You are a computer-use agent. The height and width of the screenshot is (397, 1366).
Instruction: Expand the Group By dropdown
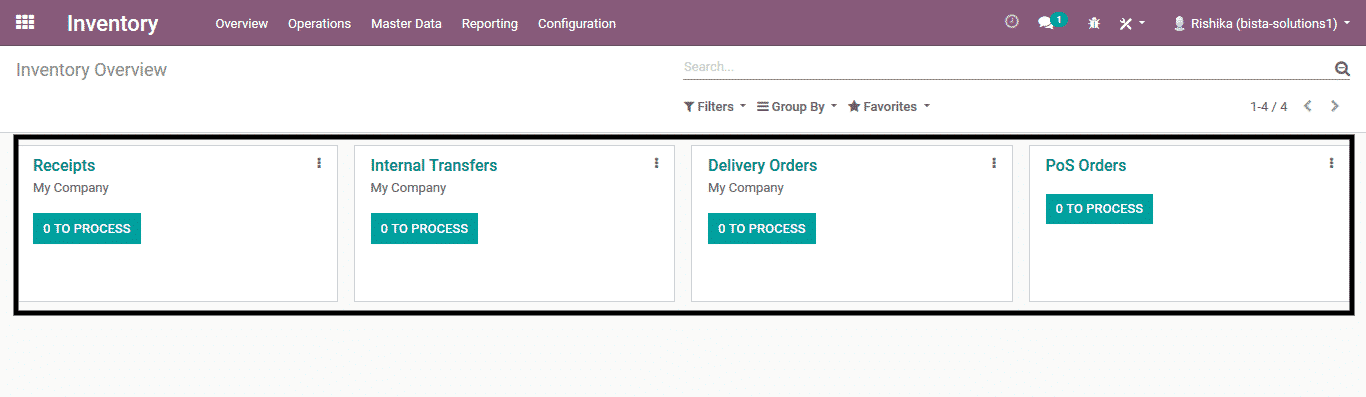pyautogui.click(x=797, y=106)
